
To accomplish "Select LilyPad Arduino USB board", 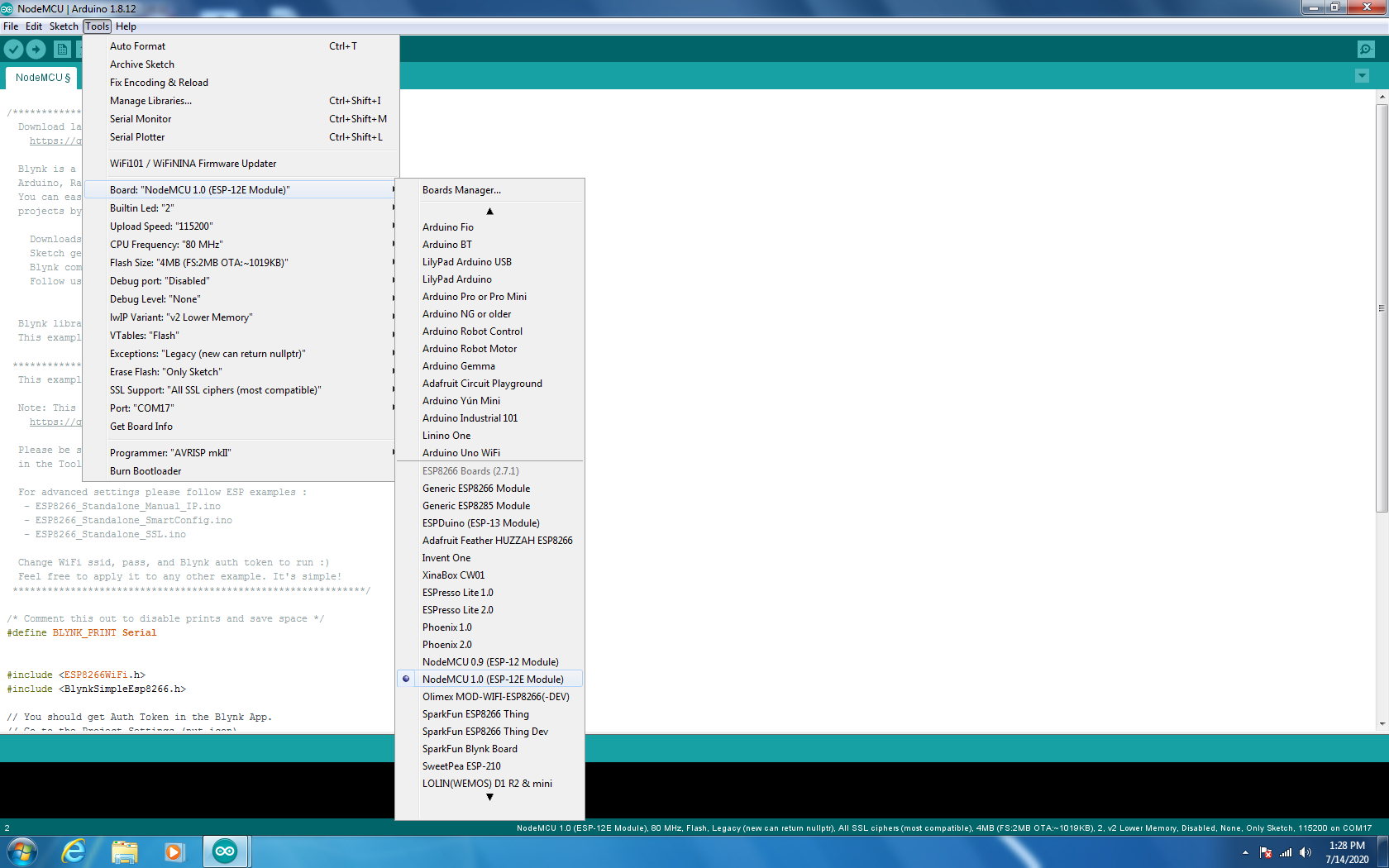I will 489,262.
